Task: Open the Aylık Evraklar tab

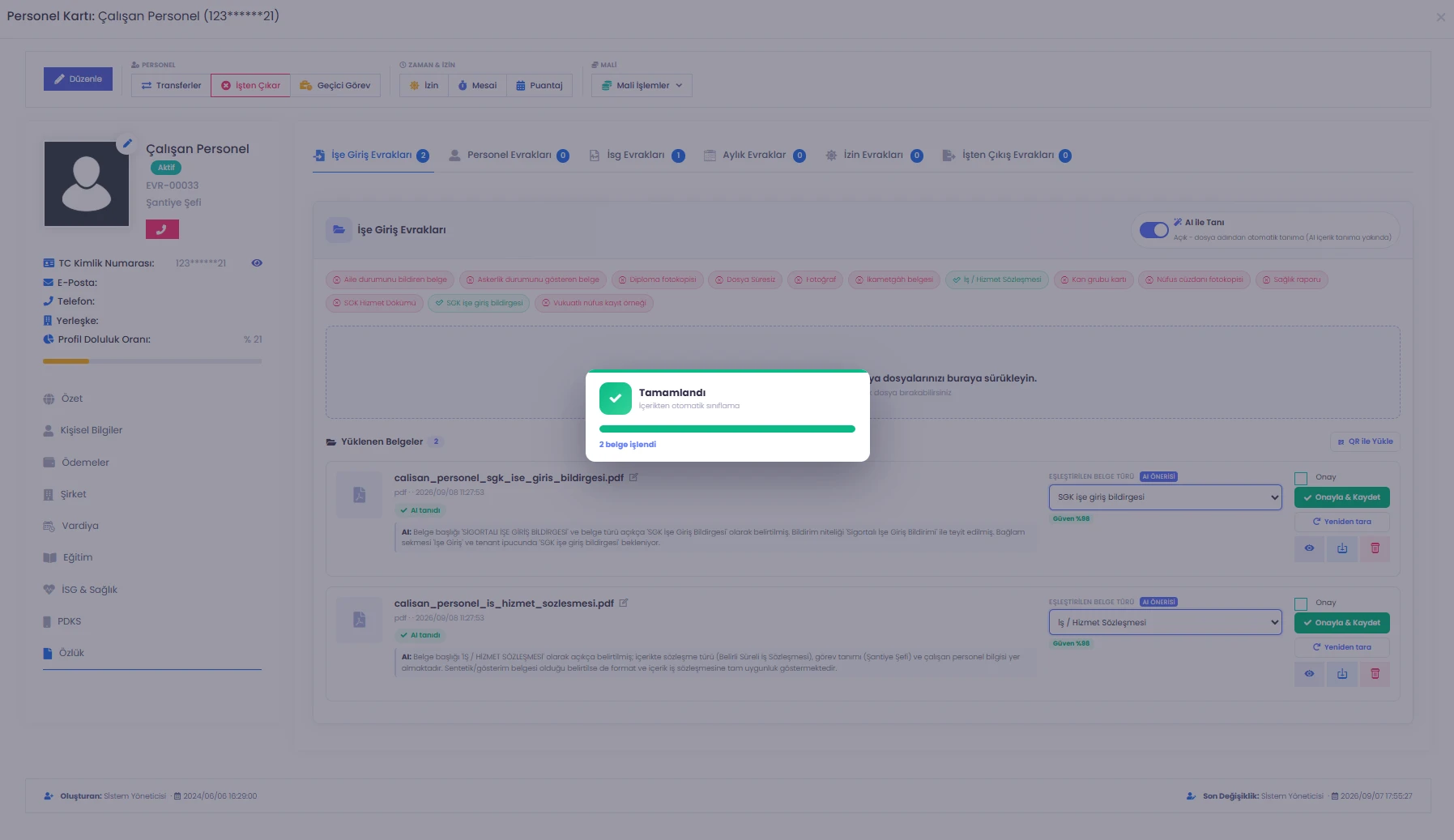Action: coord(754,156)
